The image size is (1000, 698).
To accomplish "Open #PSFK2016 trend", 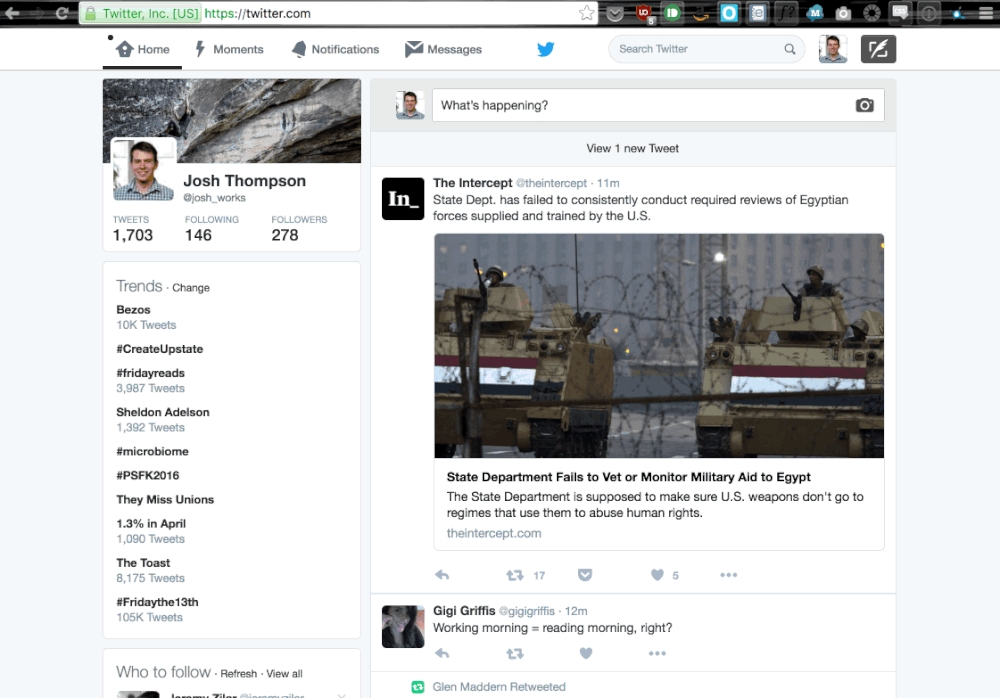I will (147, 475).
